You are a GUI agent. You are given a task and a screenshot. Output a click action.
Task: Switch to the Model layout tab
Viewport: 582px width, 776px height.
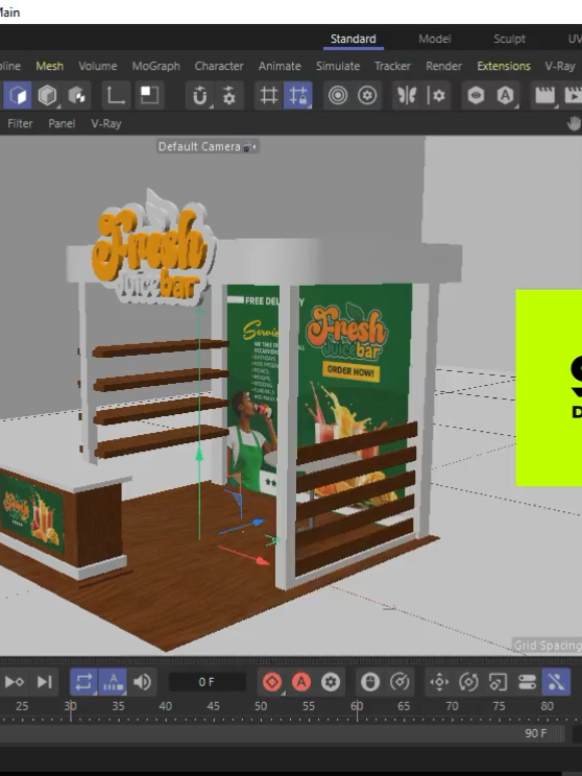tap(435, 39)
